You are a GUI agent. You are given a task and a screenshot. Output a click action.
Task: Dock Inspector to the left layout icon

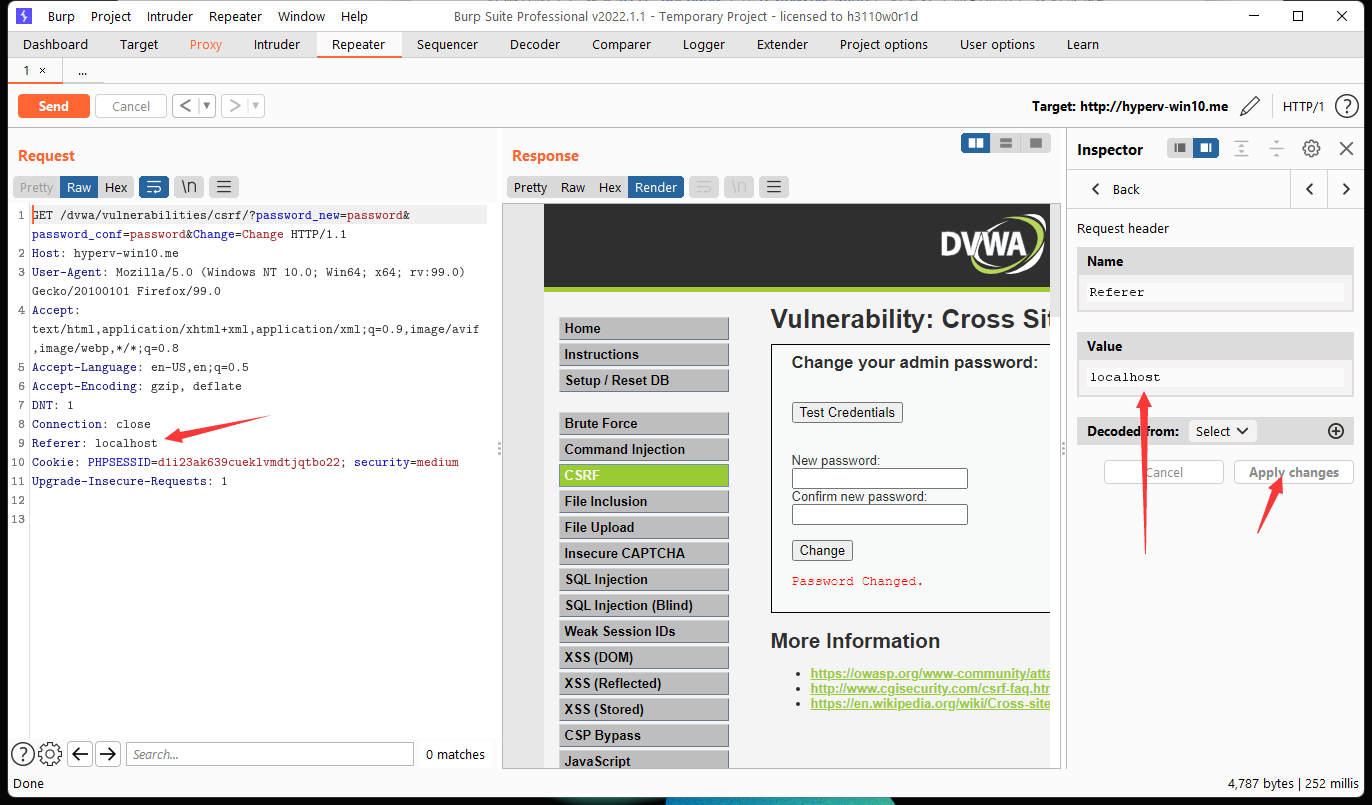coord(1181,149)
